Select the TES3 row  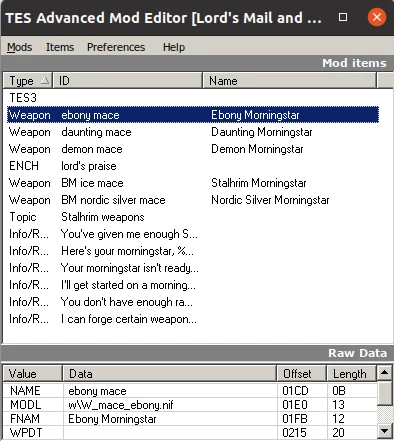[193, 98]
